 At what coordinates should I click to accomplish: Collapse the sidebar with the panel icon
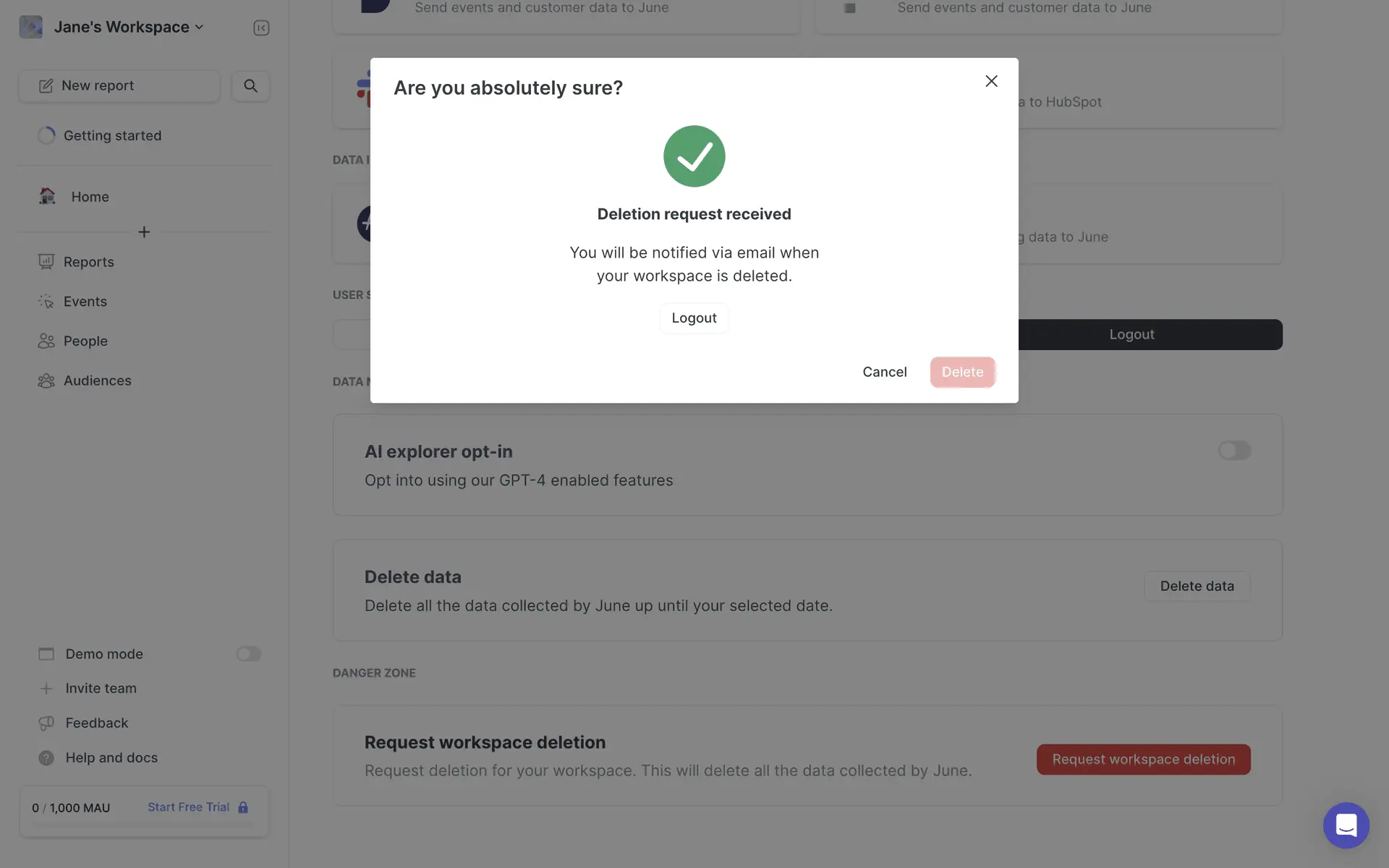261,27
